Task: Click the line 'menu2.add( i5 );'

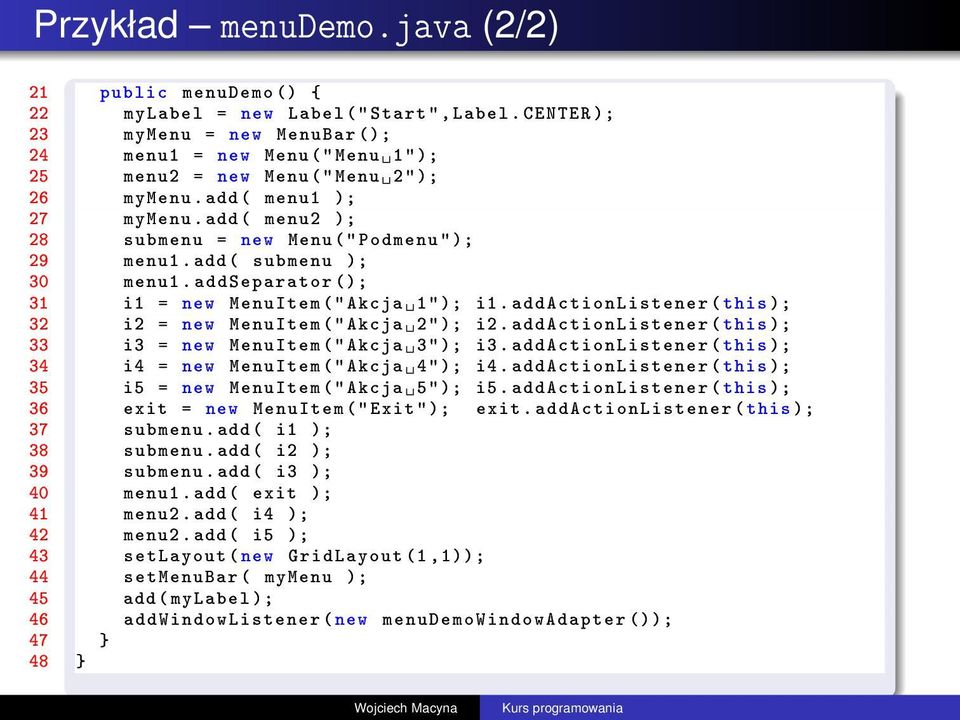Action: click(x=216, y=535)
